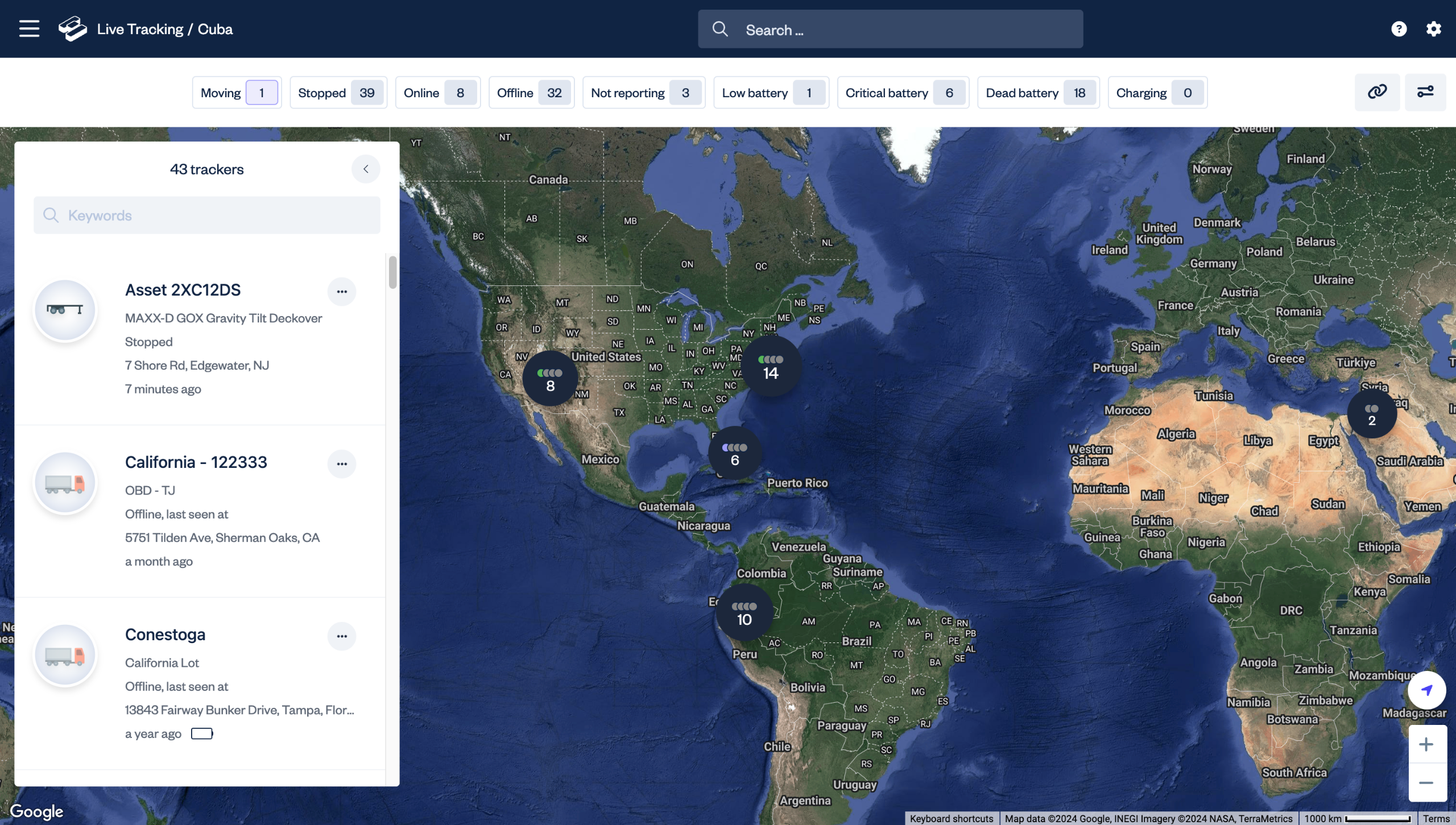Image resolution: width=1456 pixels, height=825 pixels.
Task: Toggle the Moving status filter
Action: (x=237, y=93)
